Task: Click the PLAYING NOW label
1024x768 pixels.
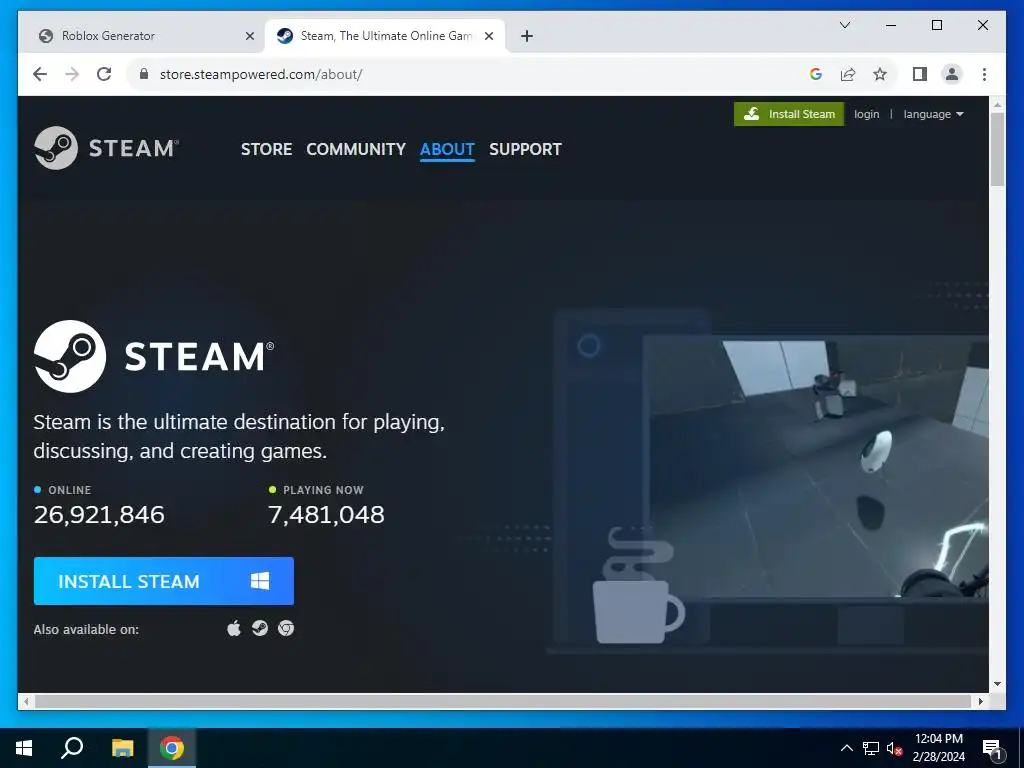Action: [323, 490]
